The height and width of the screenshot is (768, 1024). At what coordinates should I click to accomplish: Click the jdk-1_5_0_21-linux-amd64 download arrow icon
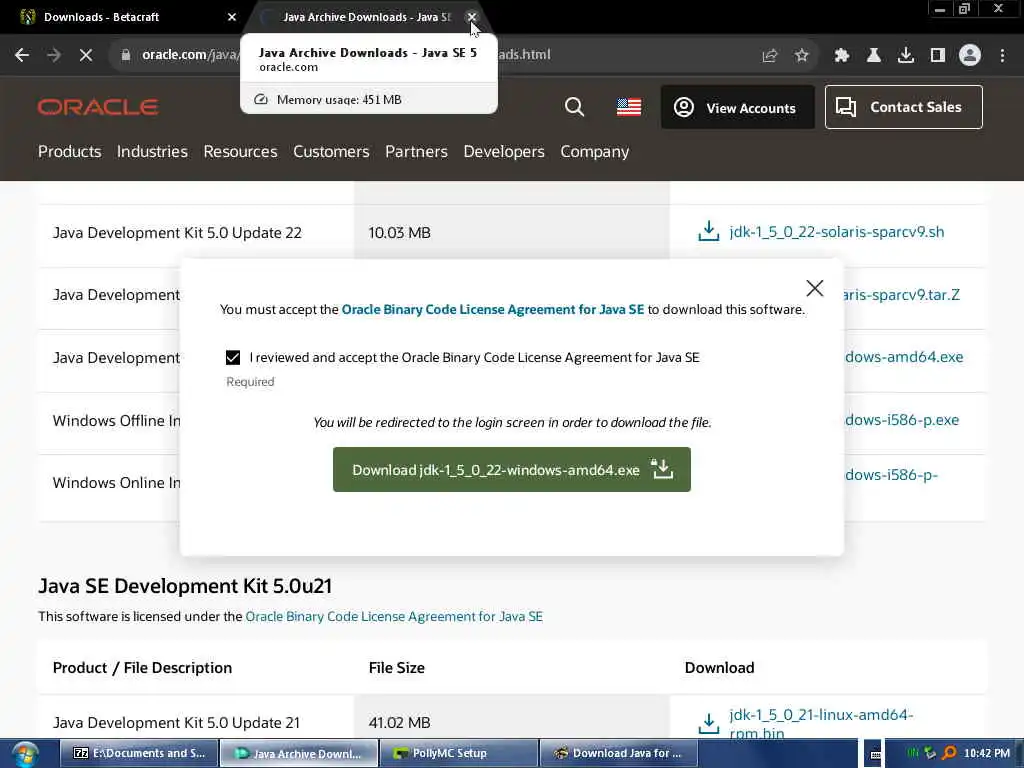pos(709,723)
